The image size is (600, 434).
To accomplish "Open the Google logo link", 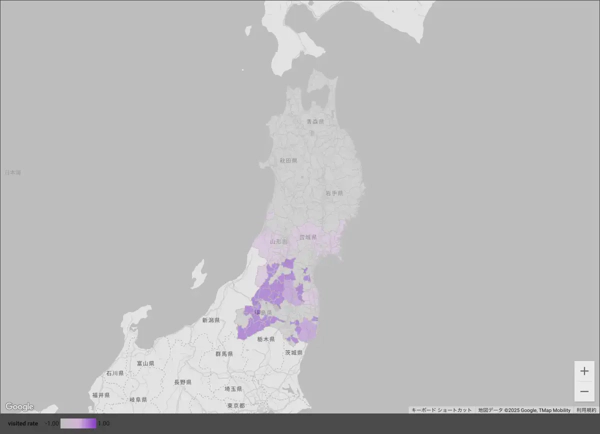I will point(19,406).
